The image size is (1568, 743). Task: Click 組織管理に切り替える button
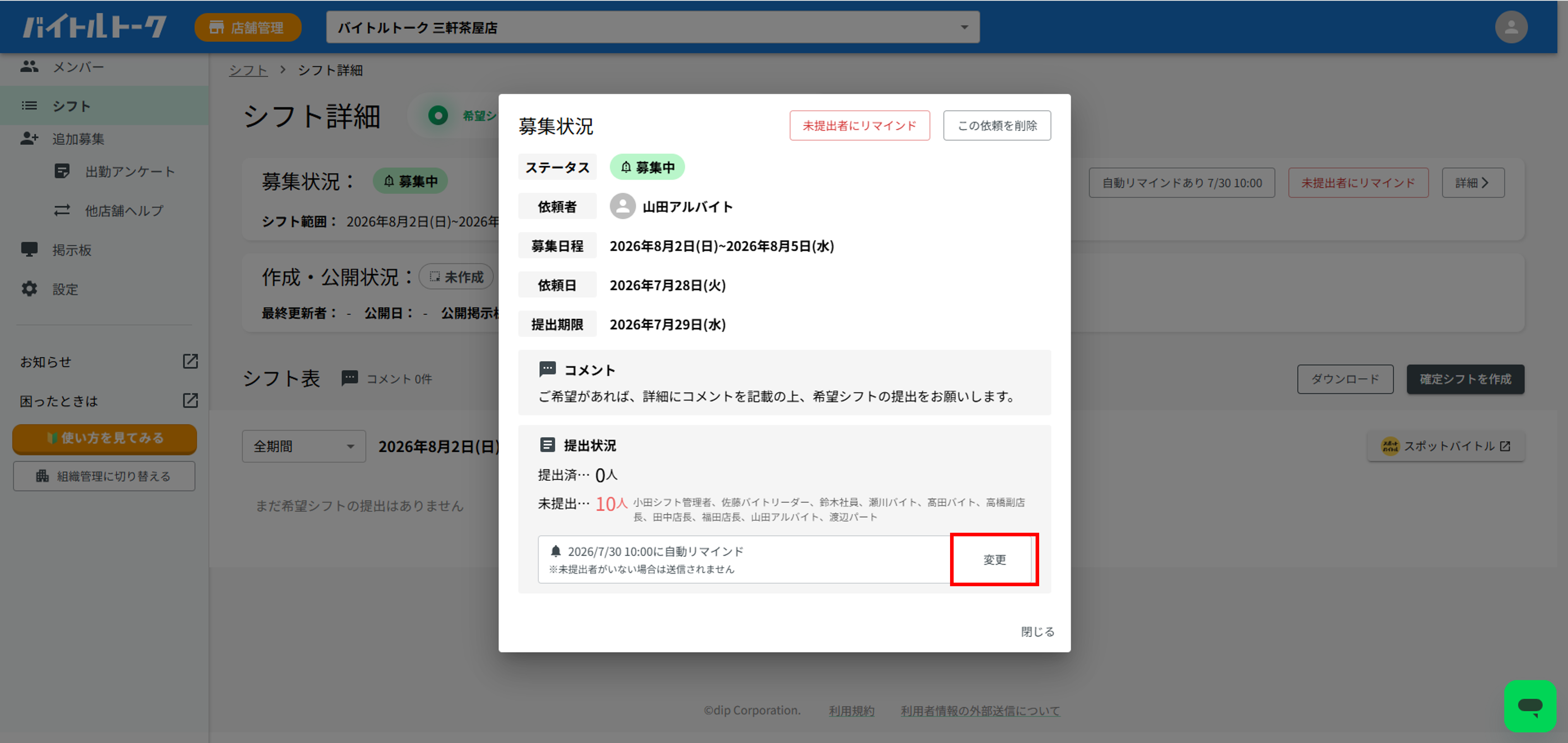(104, 476)
